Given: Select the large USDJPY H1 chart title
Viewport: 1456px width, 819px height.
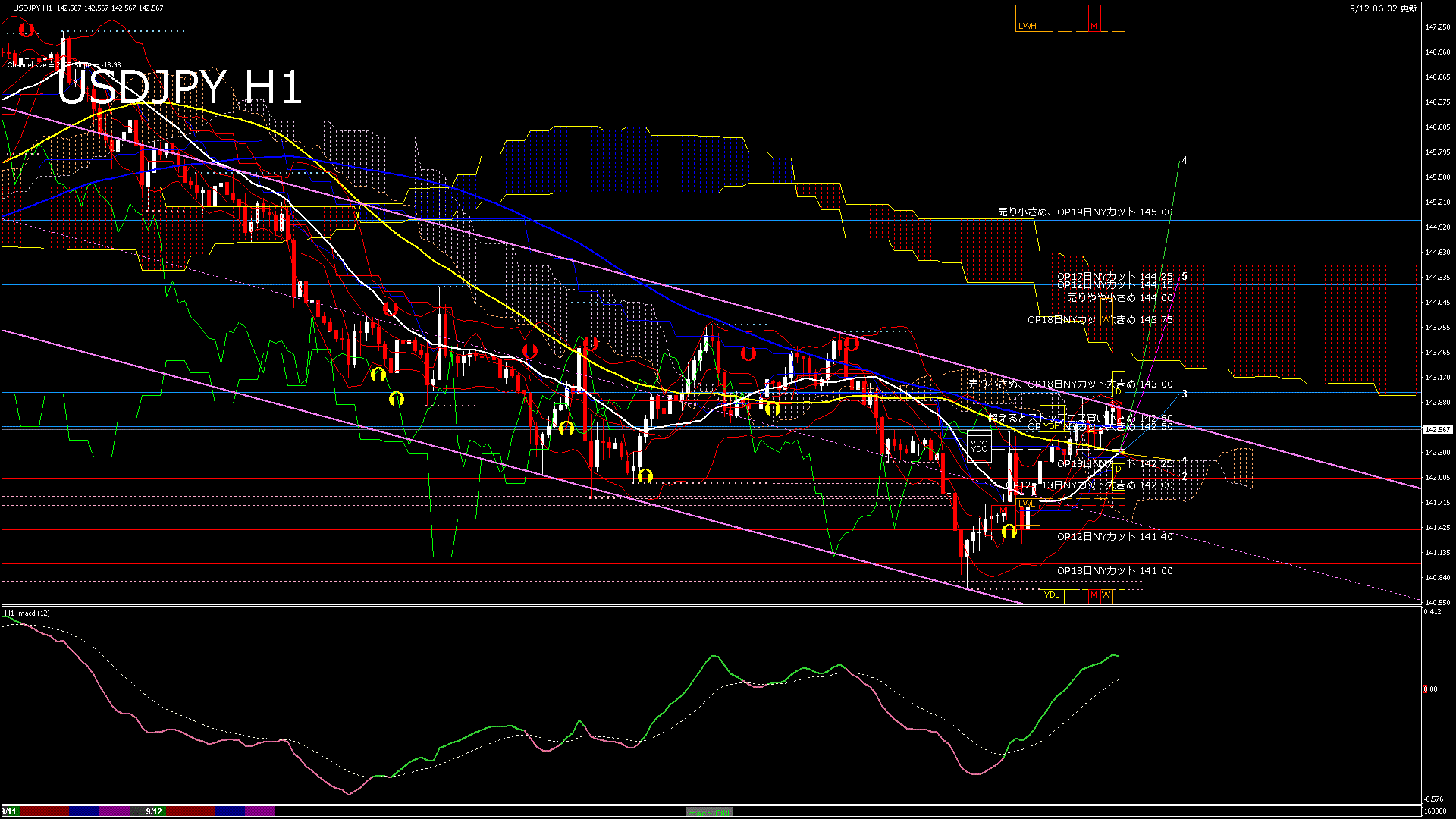Looking at the screenshot, I should tap(180, 86).
